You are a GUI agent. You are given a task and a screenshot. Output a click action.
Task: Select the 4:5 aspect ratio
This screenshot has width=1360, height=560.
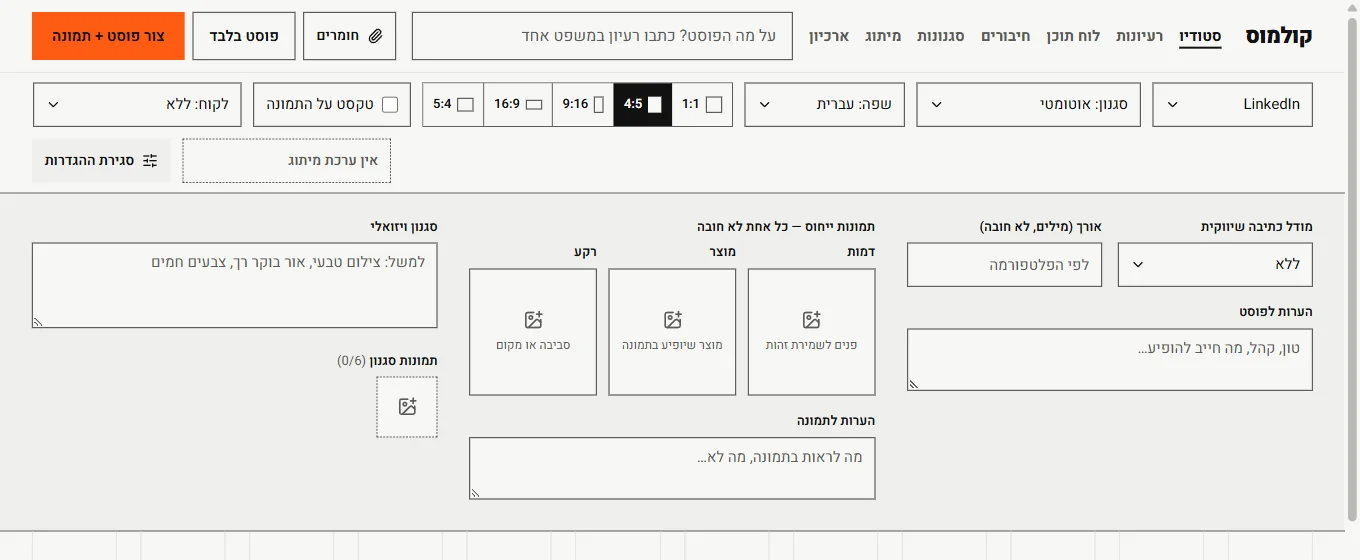point(643,104)
